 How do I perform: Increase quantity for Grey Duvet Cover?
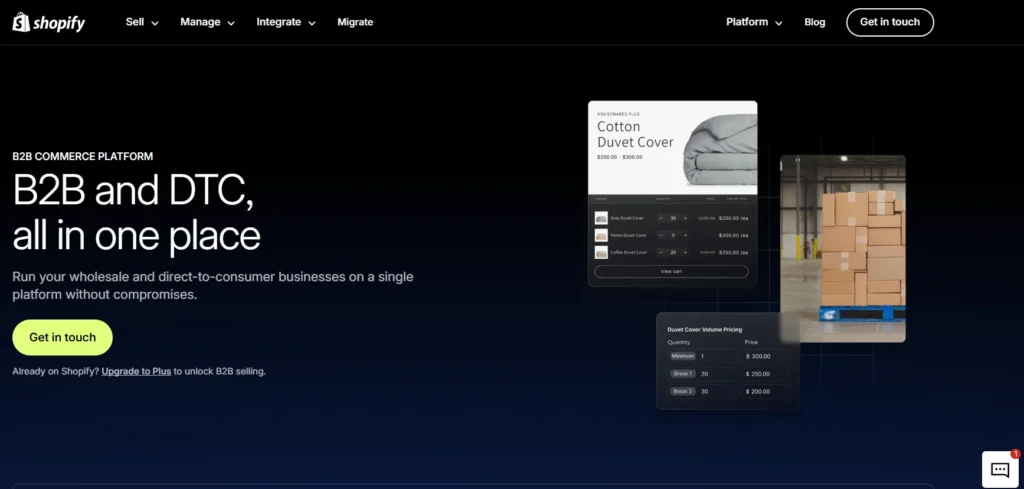(685, 218)
